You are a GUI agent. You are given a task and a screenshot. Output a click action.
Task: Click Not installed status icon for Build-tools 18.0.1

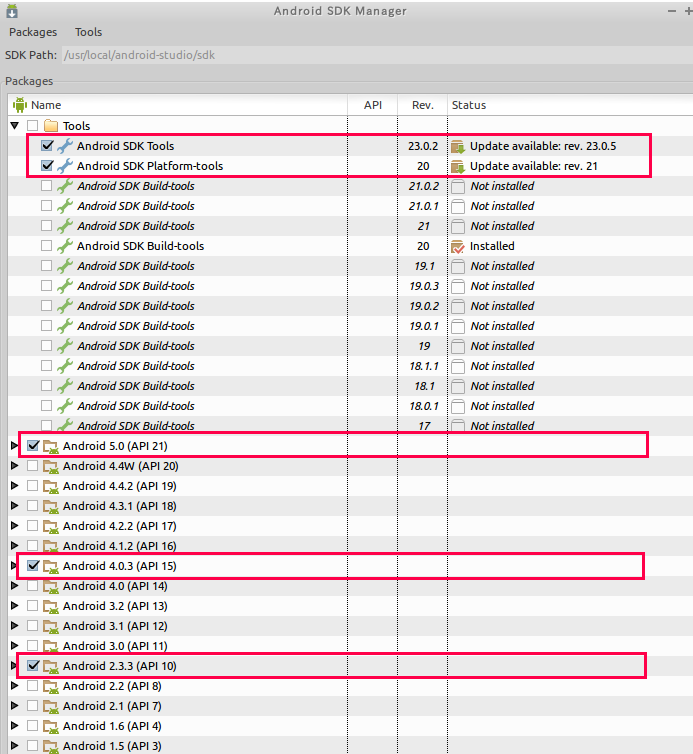point(458,406)
